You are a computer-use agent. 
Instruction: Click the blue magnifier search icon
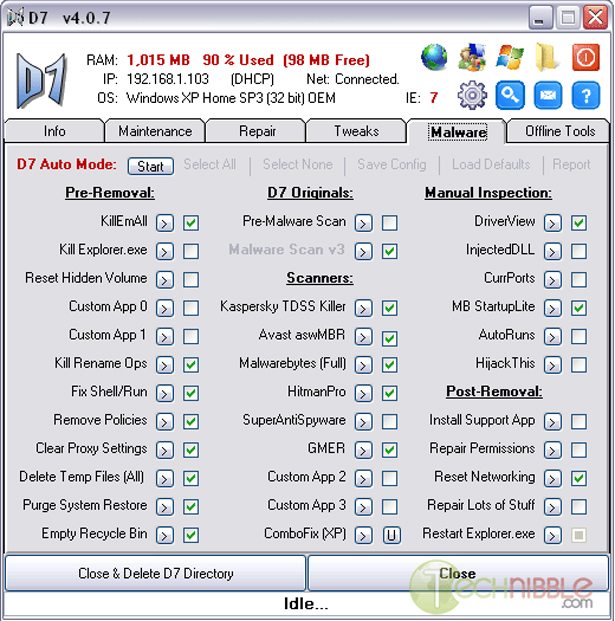tap(509, 96)
